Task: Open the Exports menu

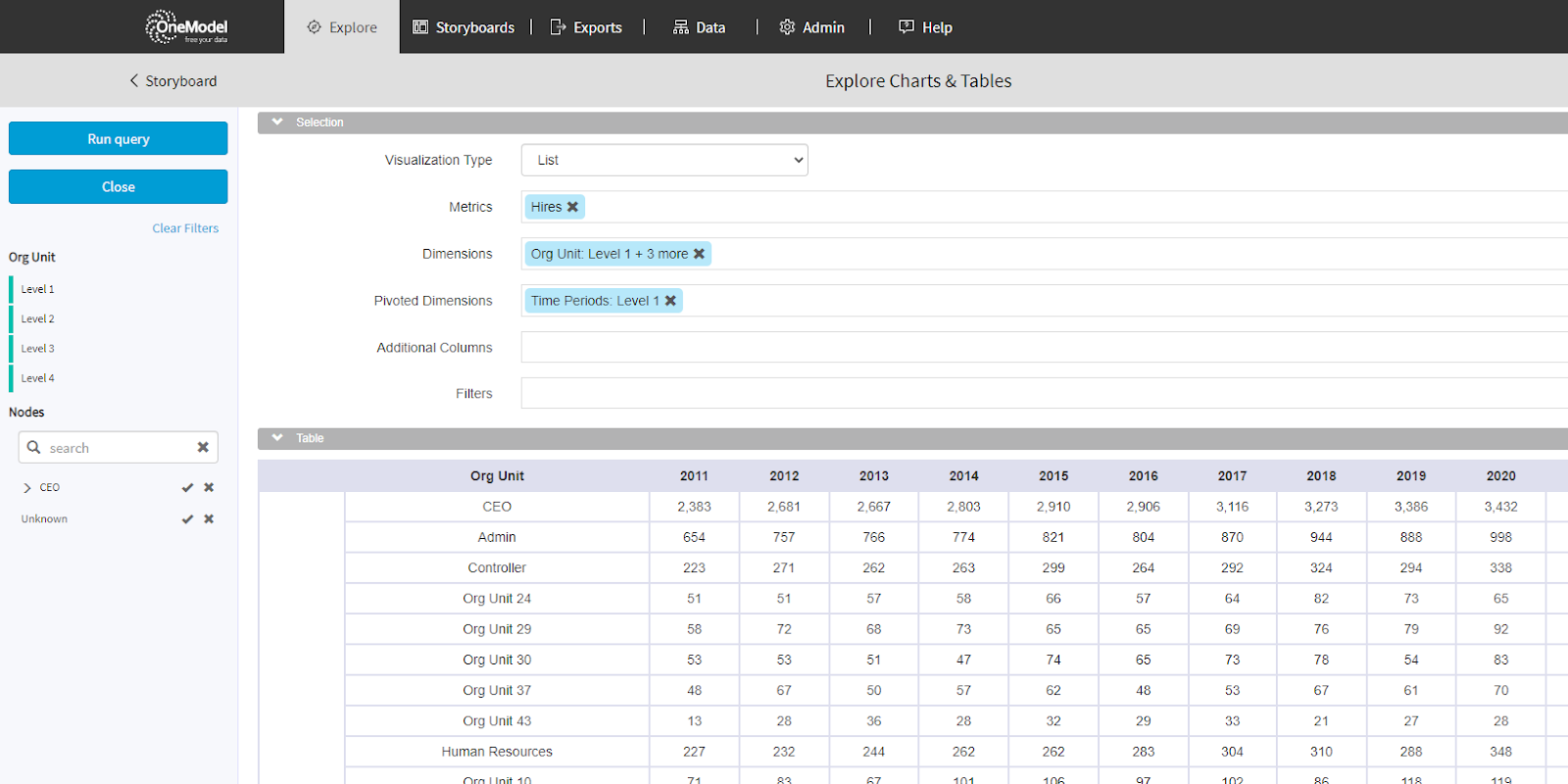Action: [x=586, y=27]
